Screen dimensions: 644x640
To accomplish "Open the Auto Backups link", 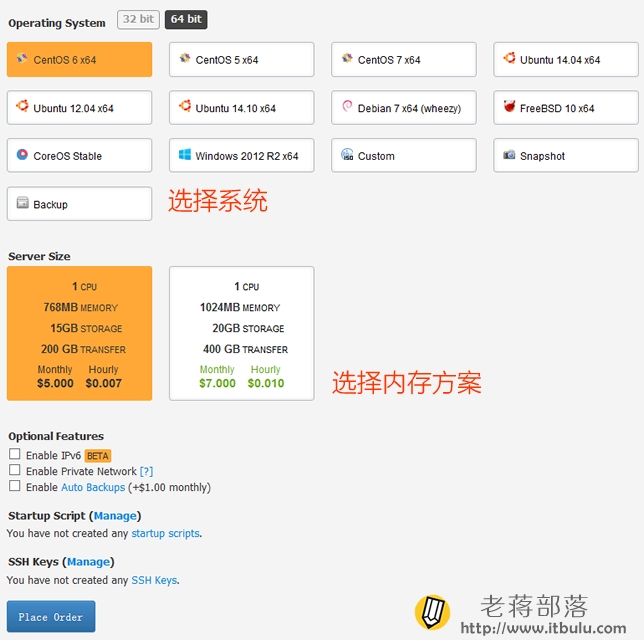I will [93, 487].
